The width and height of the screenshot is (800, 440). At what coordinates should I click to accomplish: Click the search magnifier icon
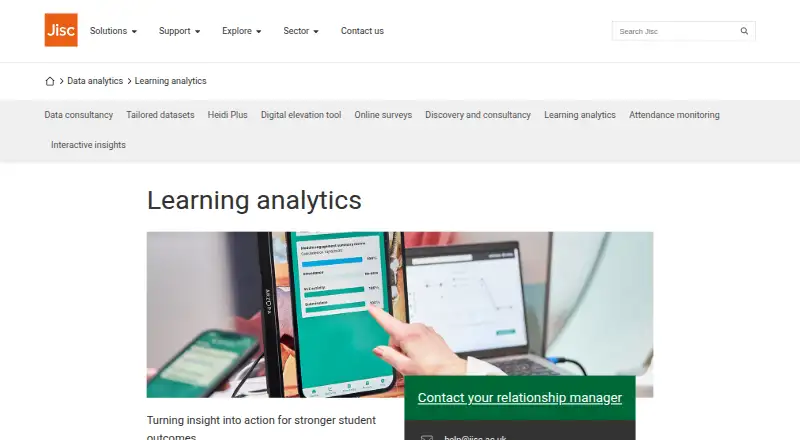[x=744, y=31]
